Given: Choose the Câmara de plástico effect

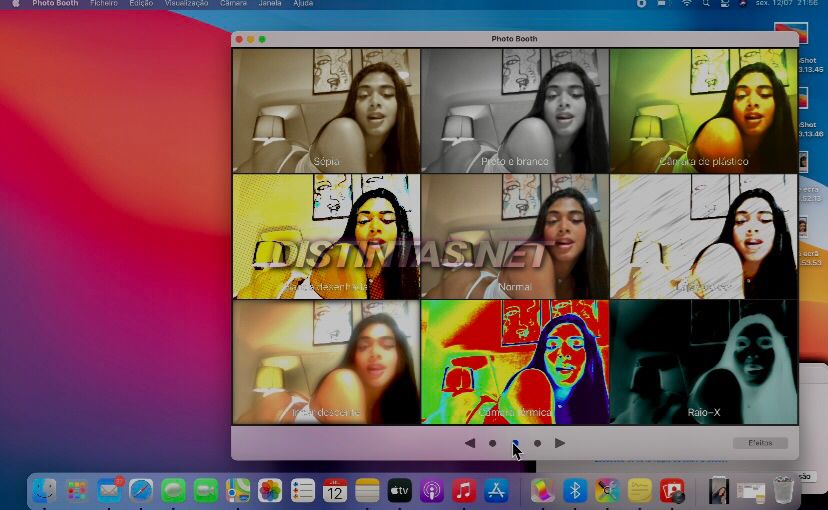Looking at the screenshot, I should pyautogui.click(x=703, y=111).
